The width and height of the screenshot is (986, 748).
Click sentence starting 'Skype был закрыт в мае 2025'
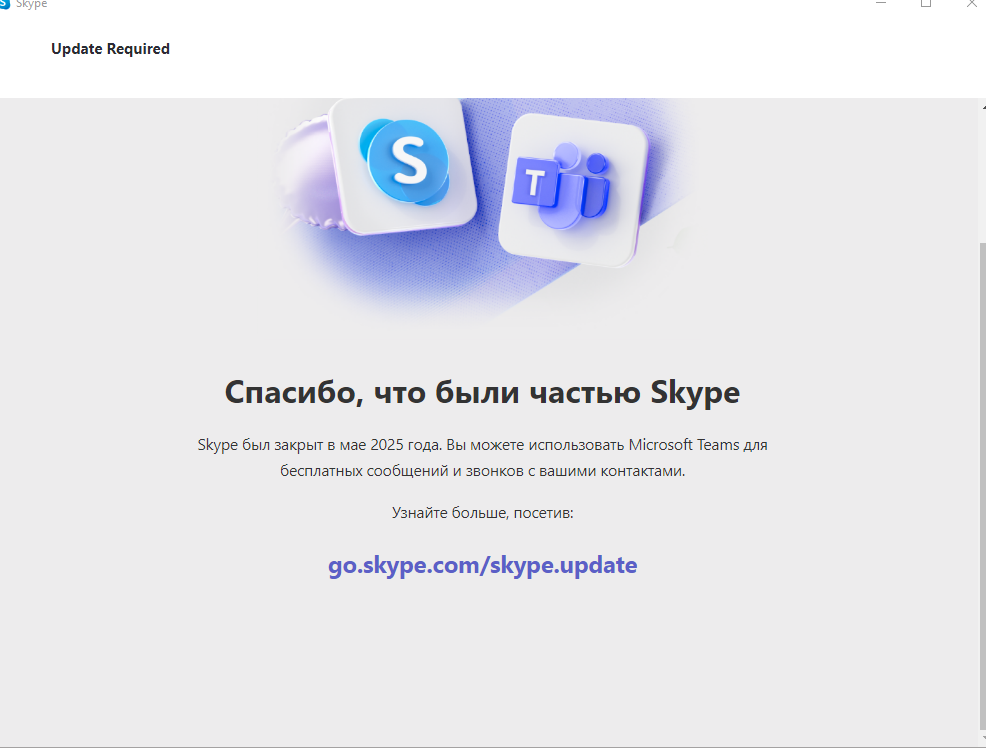point(482,445)
